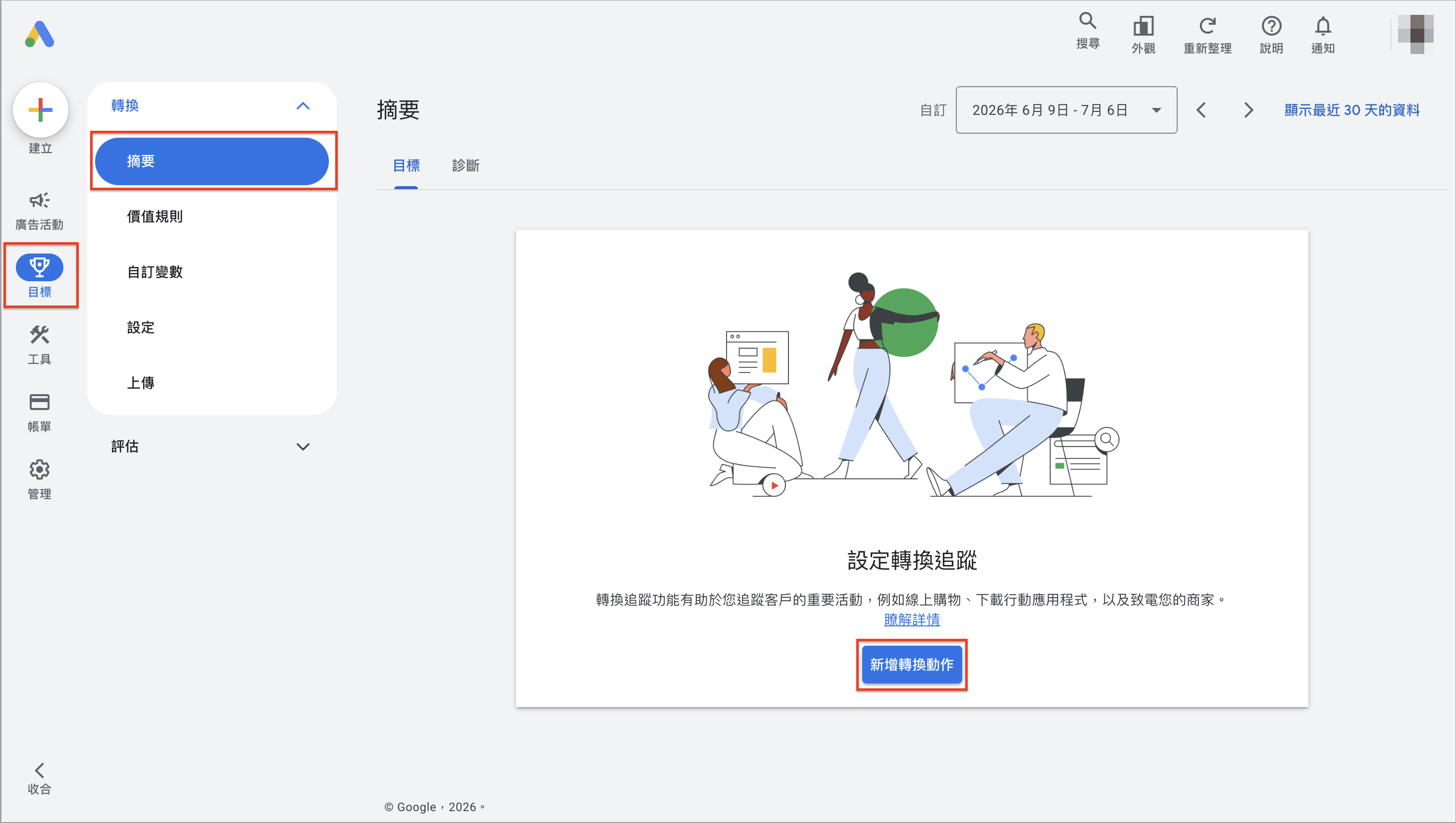Open the 瞭解詳情 link
The image size is (1456, 823).
912,619
